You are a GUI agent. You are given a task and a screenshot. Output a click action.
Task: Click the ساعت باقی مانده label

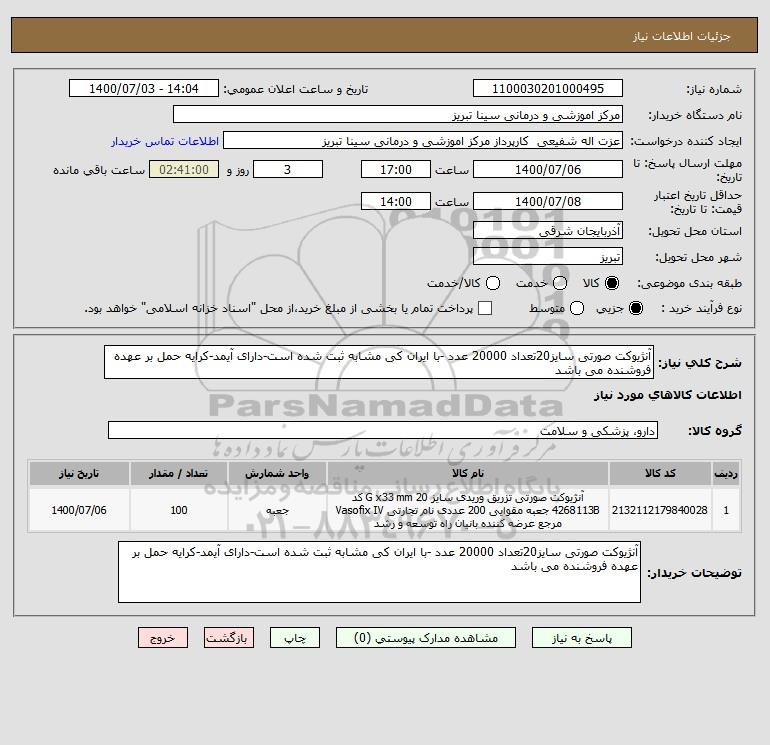[x=99, y=170]
